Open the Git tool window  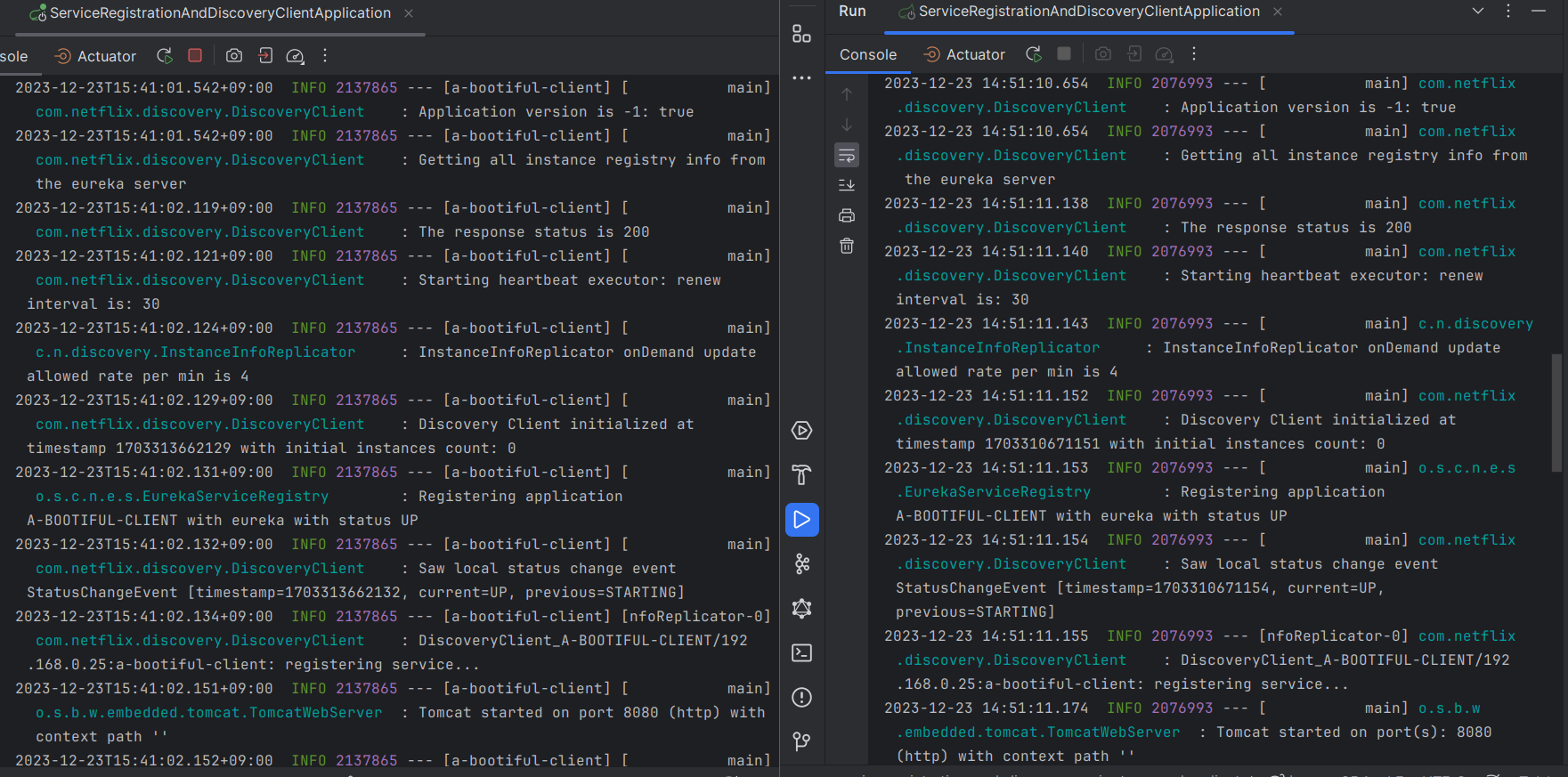801,741
